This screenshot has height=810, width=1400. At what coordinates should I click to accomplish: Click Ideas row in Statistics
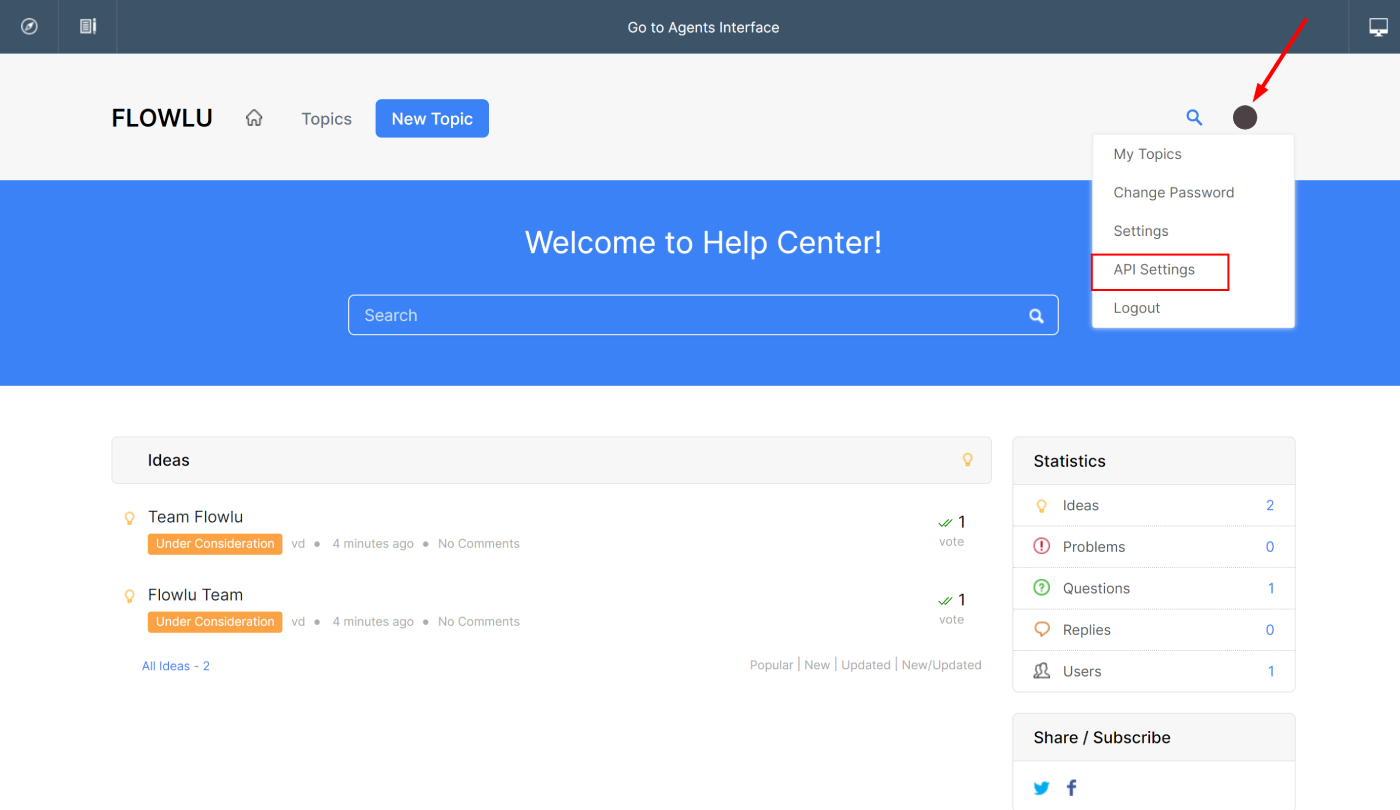click(x=1154, y=506)
